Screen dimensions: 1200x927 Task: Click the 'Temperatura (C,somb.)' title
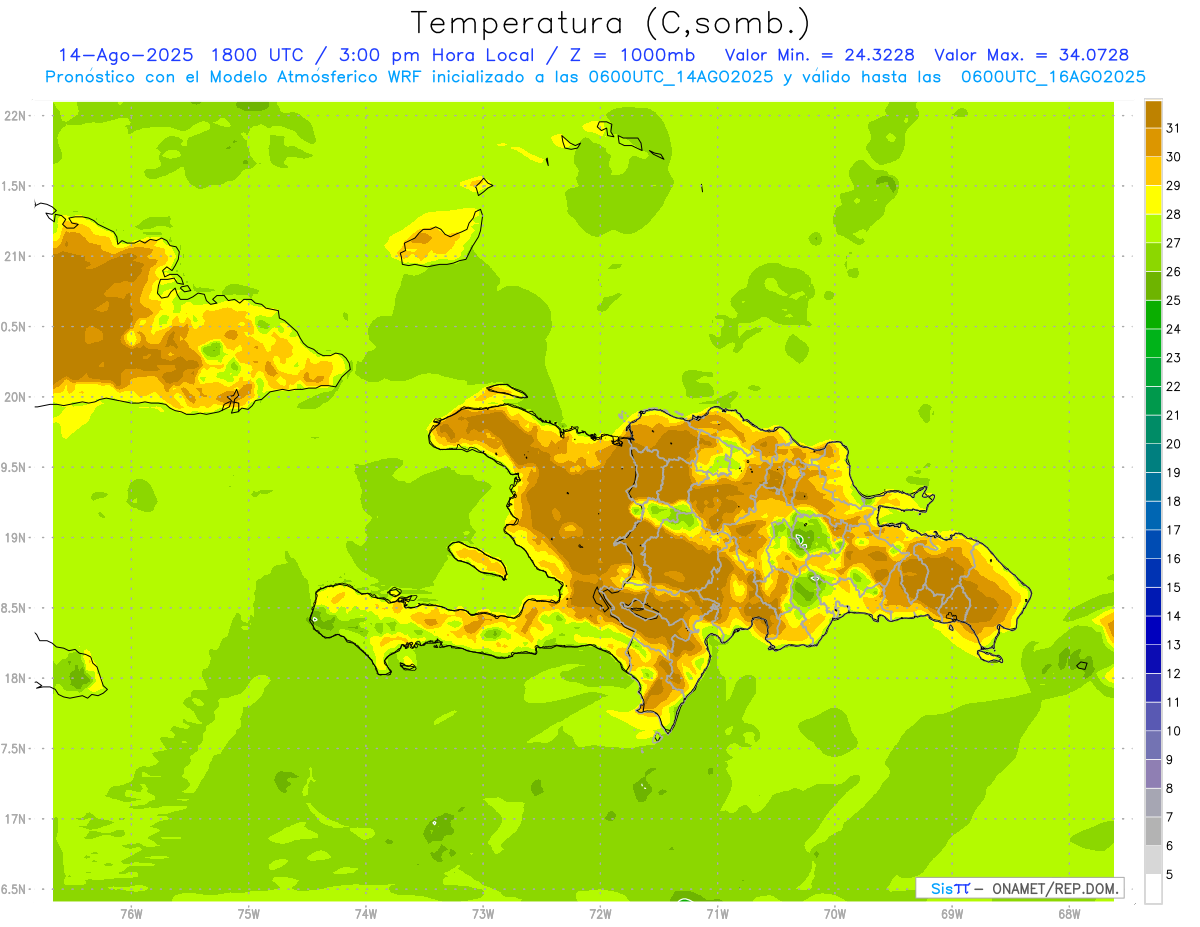click(x=610, y=23)
